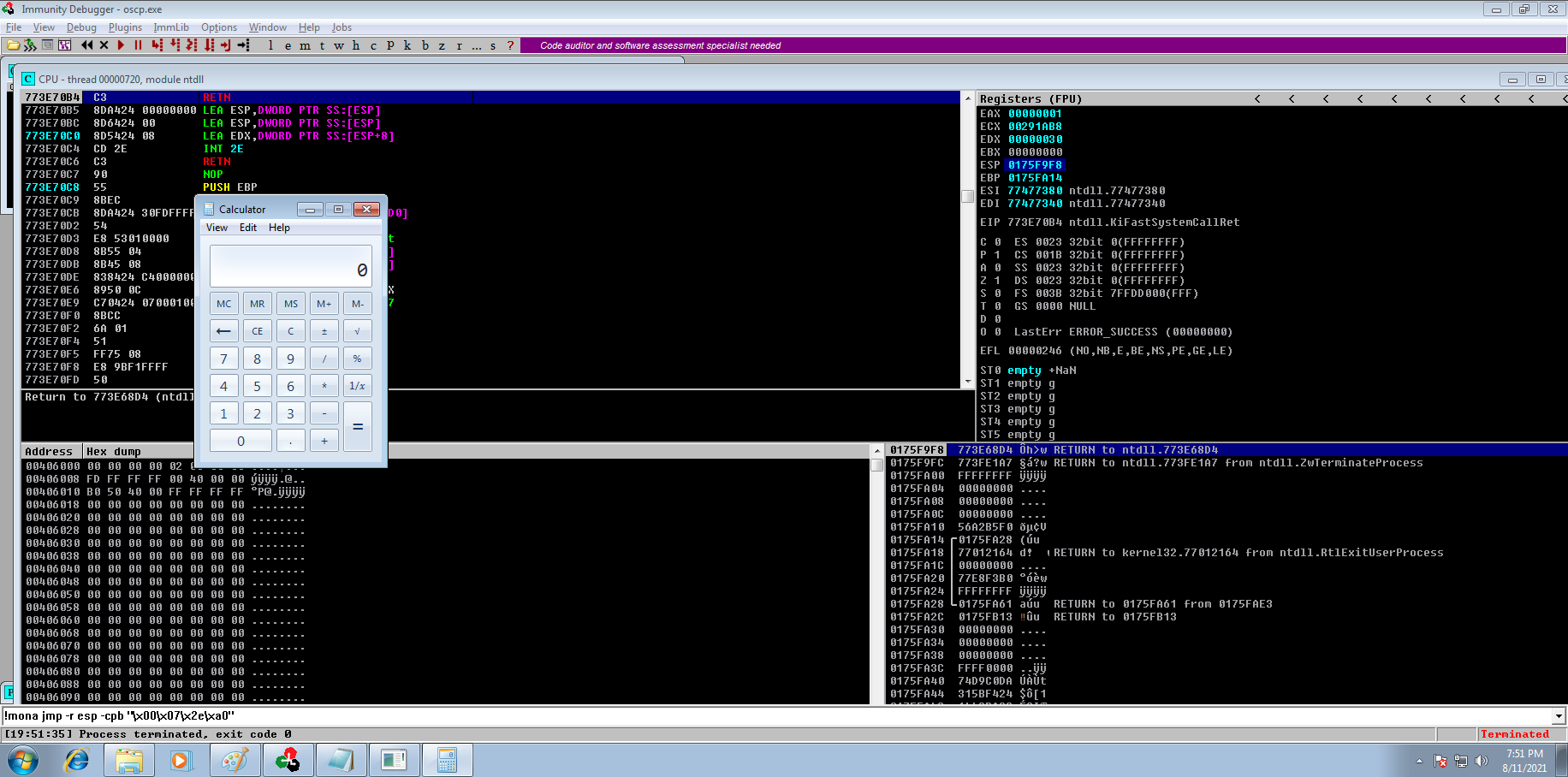Image resolution: width=1568 pixels, height=777 pixels.
Task: Click the Step over toolbar icon
Action: [x=175, y=45]
